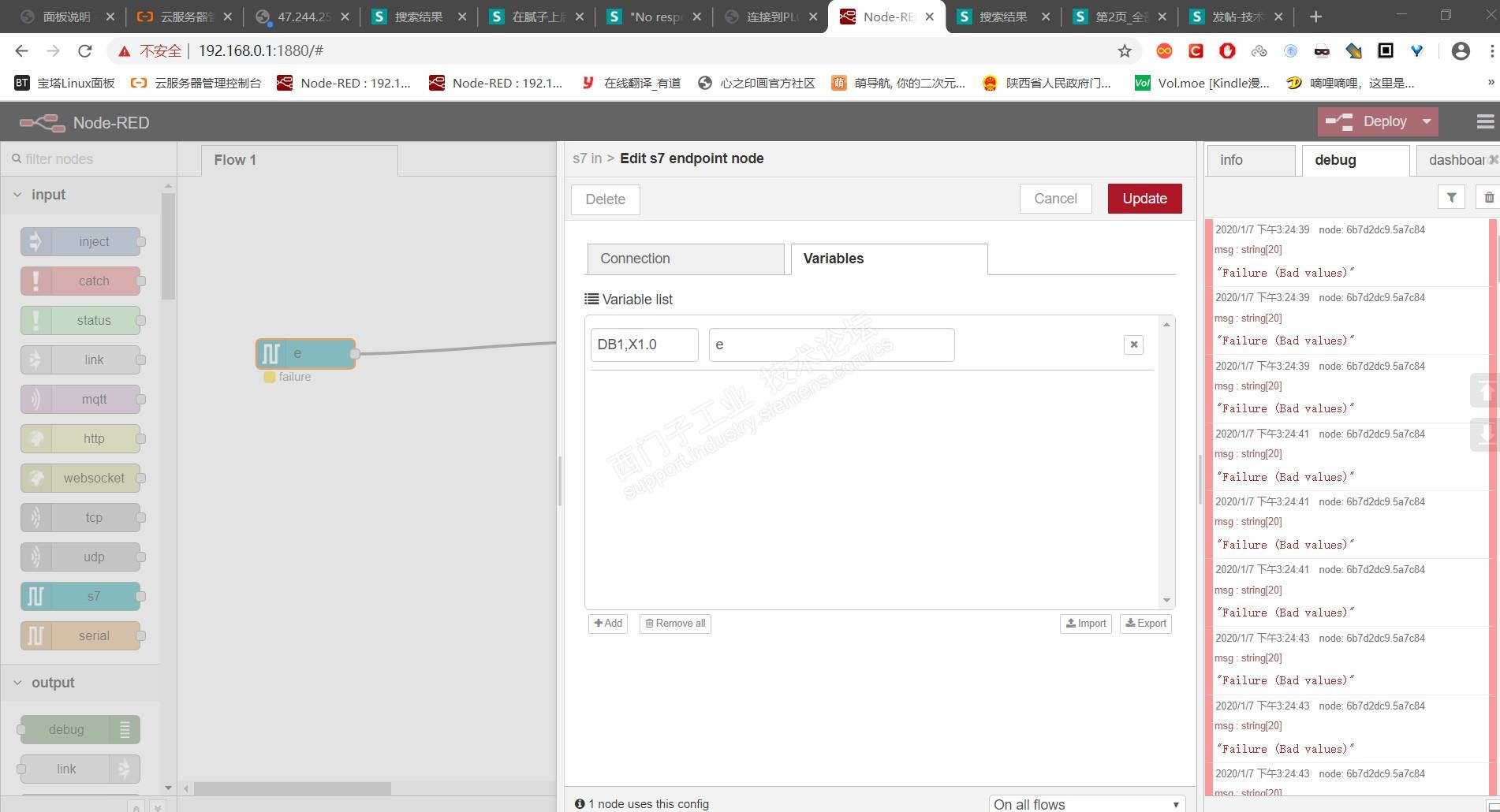
Task: Pick the link output node
Action: pyautogui.click(x=80, y=769)
